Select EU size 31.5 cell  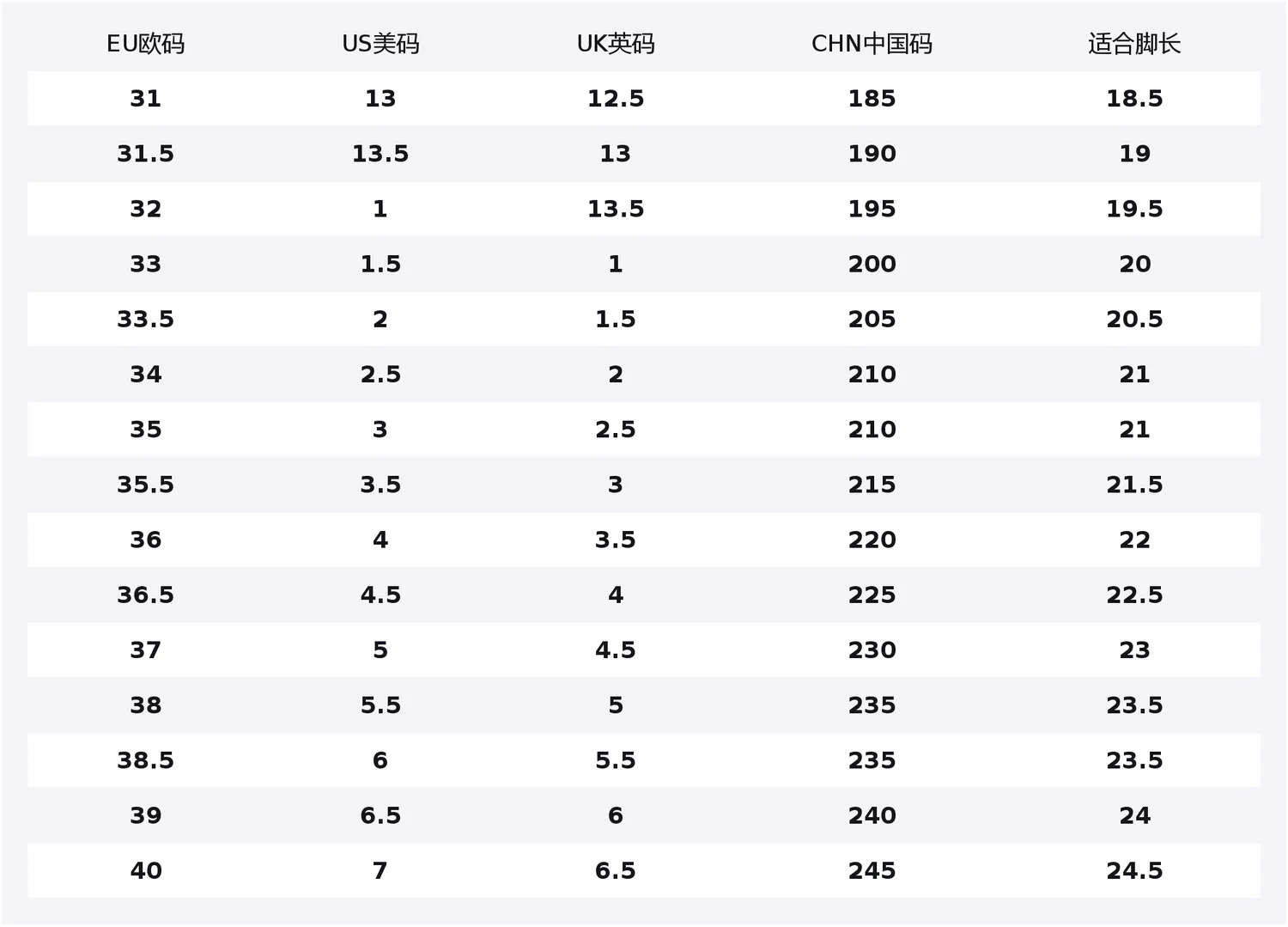pos(145,154)
